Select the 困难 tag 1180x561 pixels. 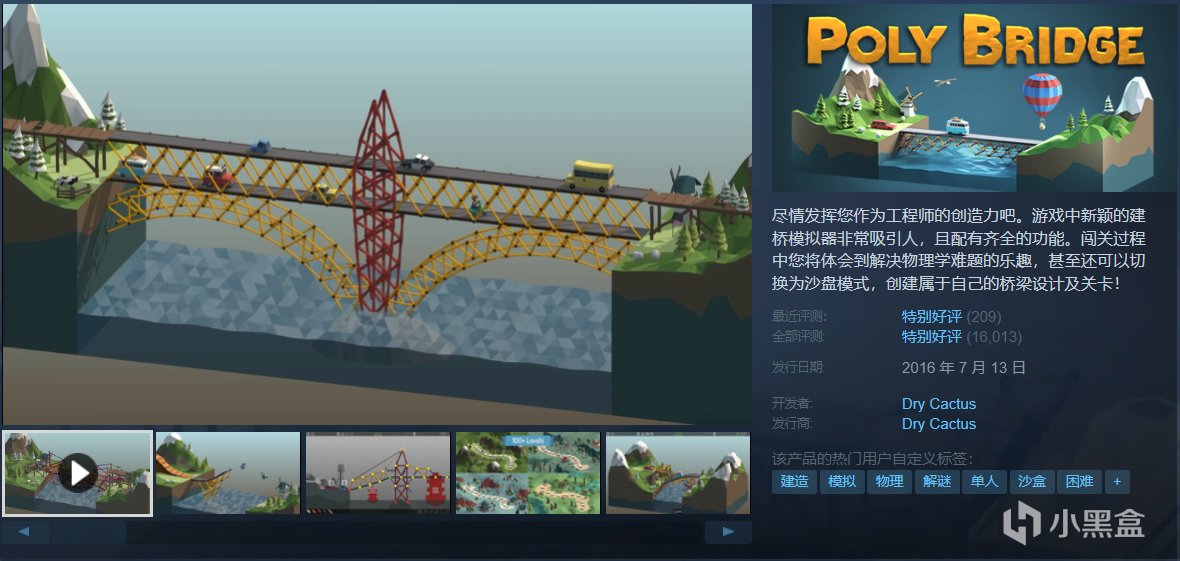[1079, 482]
